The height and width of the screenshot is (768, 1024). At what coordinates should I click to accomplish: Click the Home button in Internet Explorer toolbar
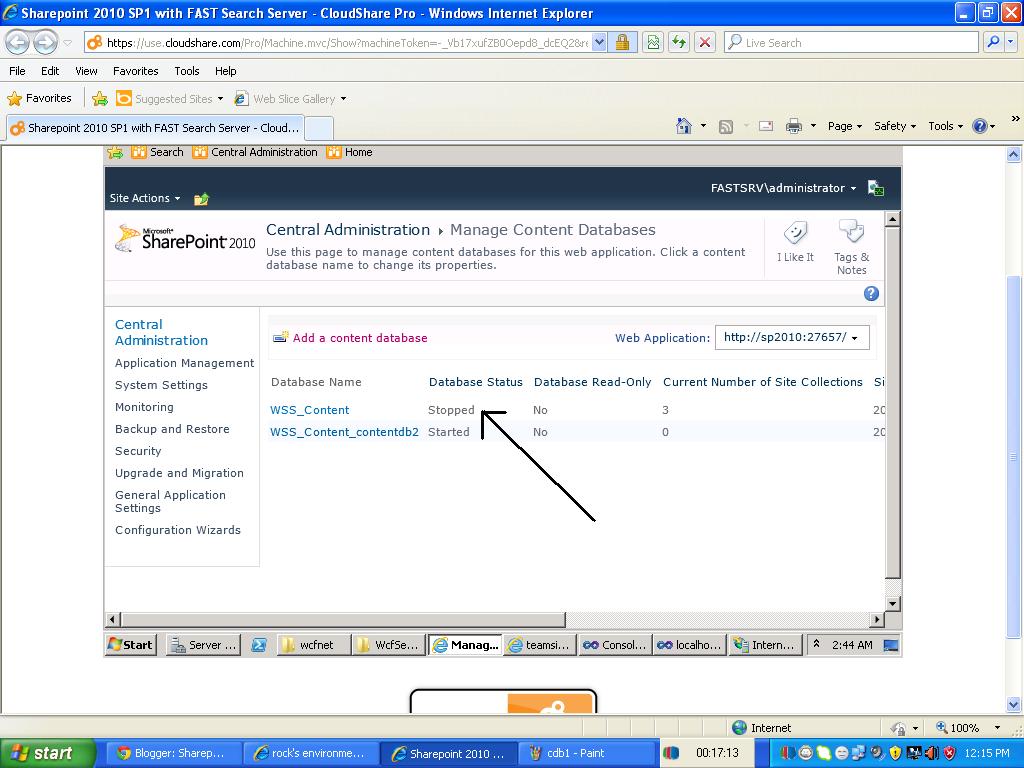point(684,127)
